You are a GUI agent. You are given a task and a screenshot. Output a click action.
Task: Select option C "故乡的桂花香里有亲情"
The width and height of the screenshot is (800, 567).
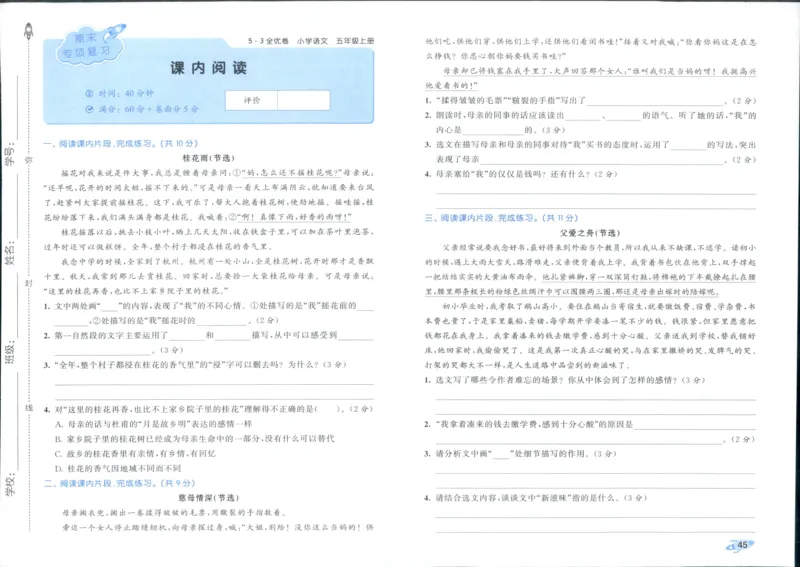pos(135,453)
